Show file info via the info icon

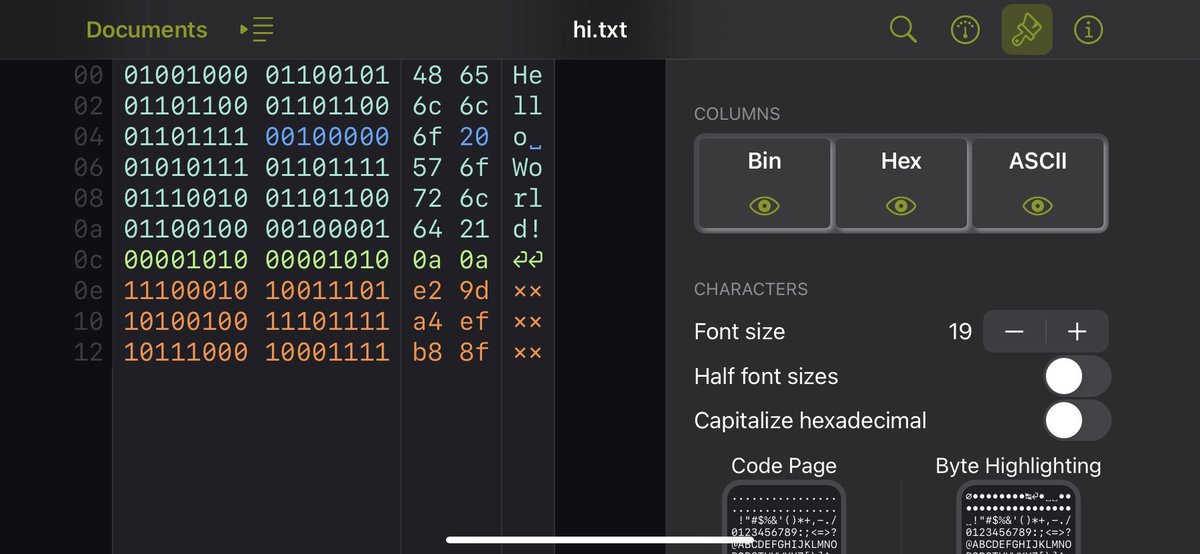click(x=1088, y=30)
